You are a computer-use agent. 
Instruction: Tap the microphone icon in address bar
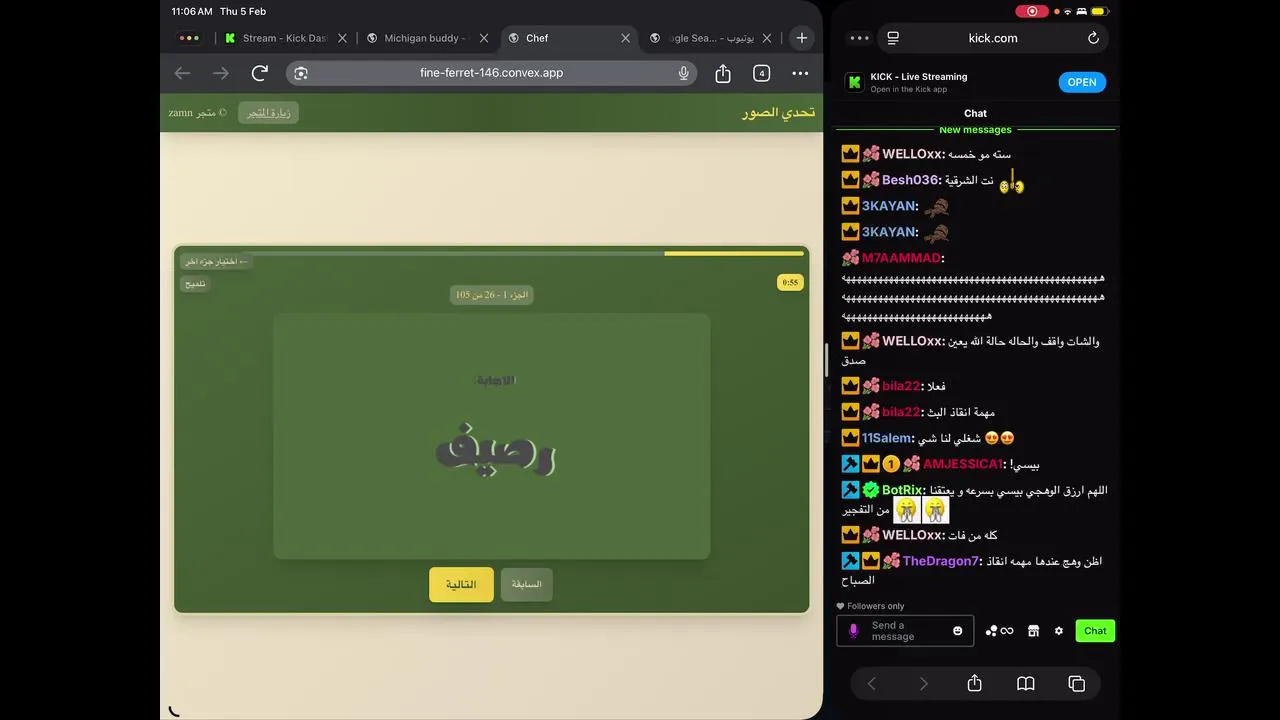coord(684,73)
